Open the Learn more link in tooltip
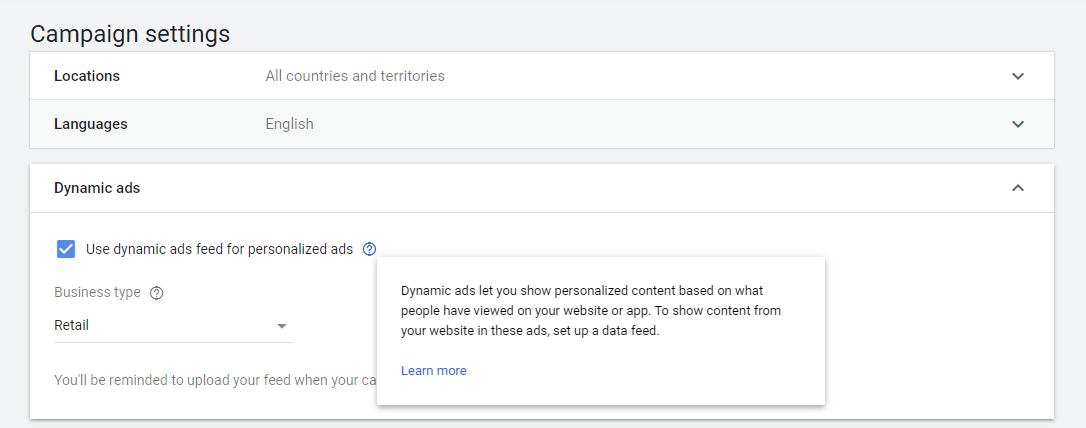 coord(433,371)
